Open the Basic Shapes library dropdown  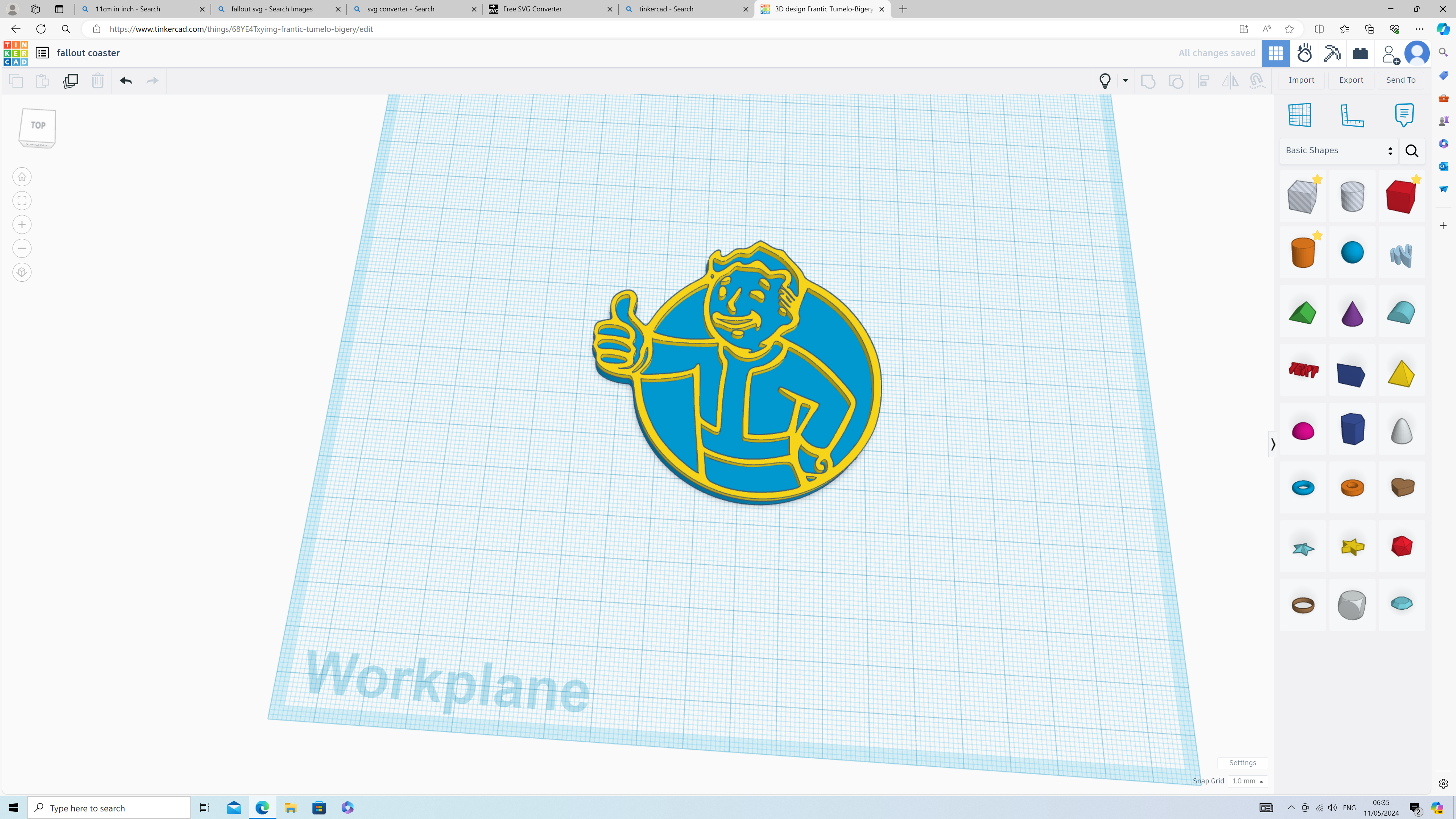tap(1338, 151)
